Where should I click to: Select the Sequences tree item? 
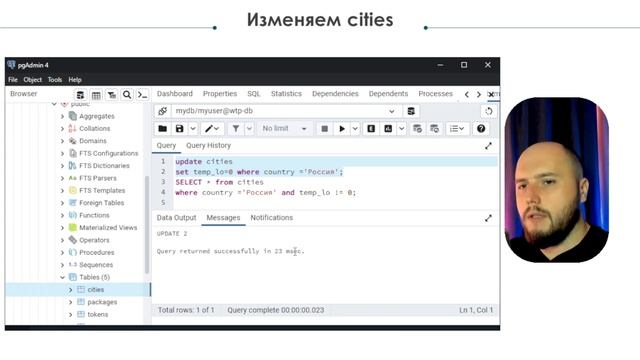[96, 265]
